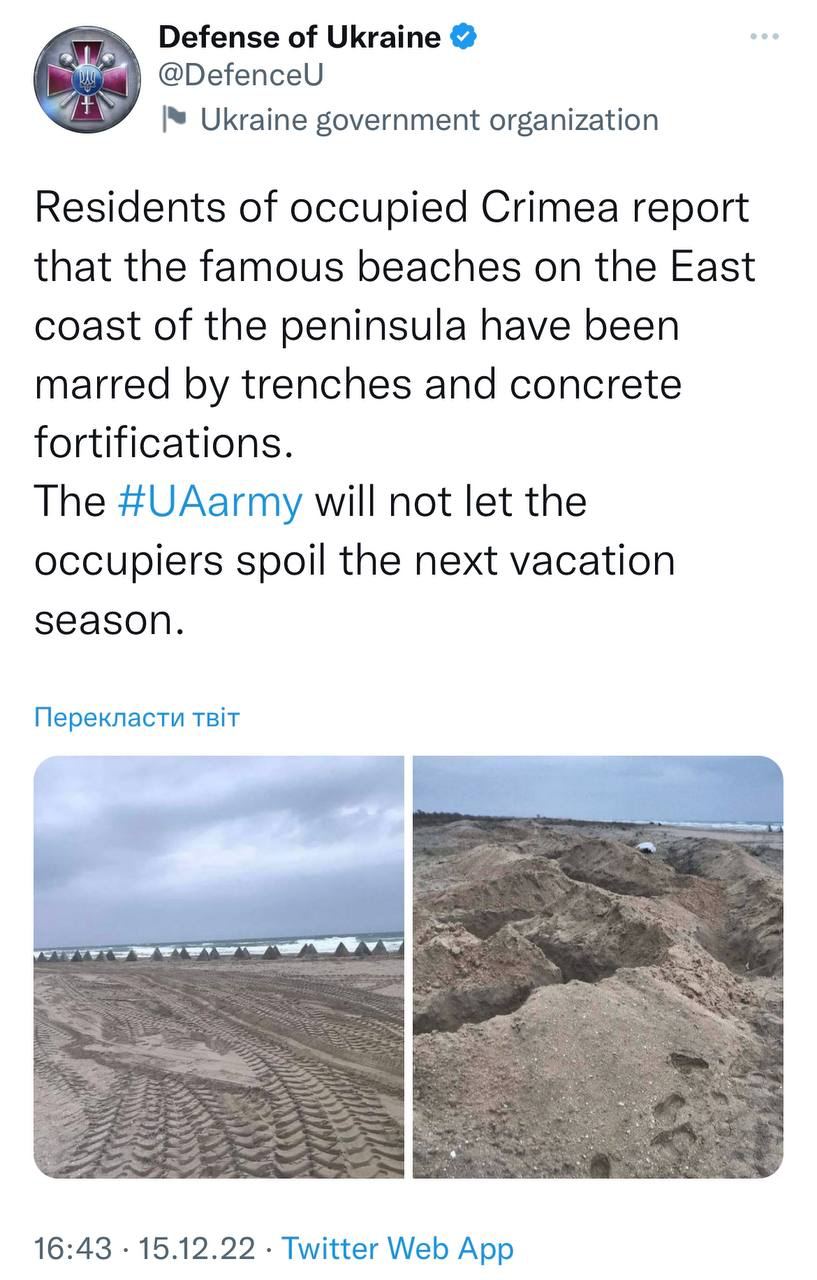Open the Twitter Web App source link
The height and width of the screenshot is (1280, 817).
pyautogui.click(x=397, y=1248)
